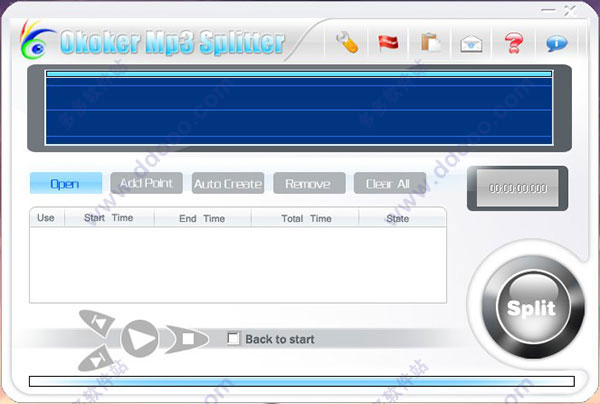Image resolution: width=600 pixels, height=404 pixels.
Task: Click the bottom progress bar
Action: (302, 381)
